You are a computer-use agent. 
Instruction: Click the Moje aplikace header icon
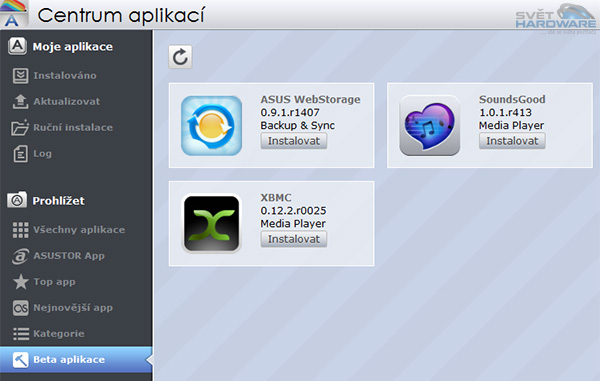click(x=17, y=46)
